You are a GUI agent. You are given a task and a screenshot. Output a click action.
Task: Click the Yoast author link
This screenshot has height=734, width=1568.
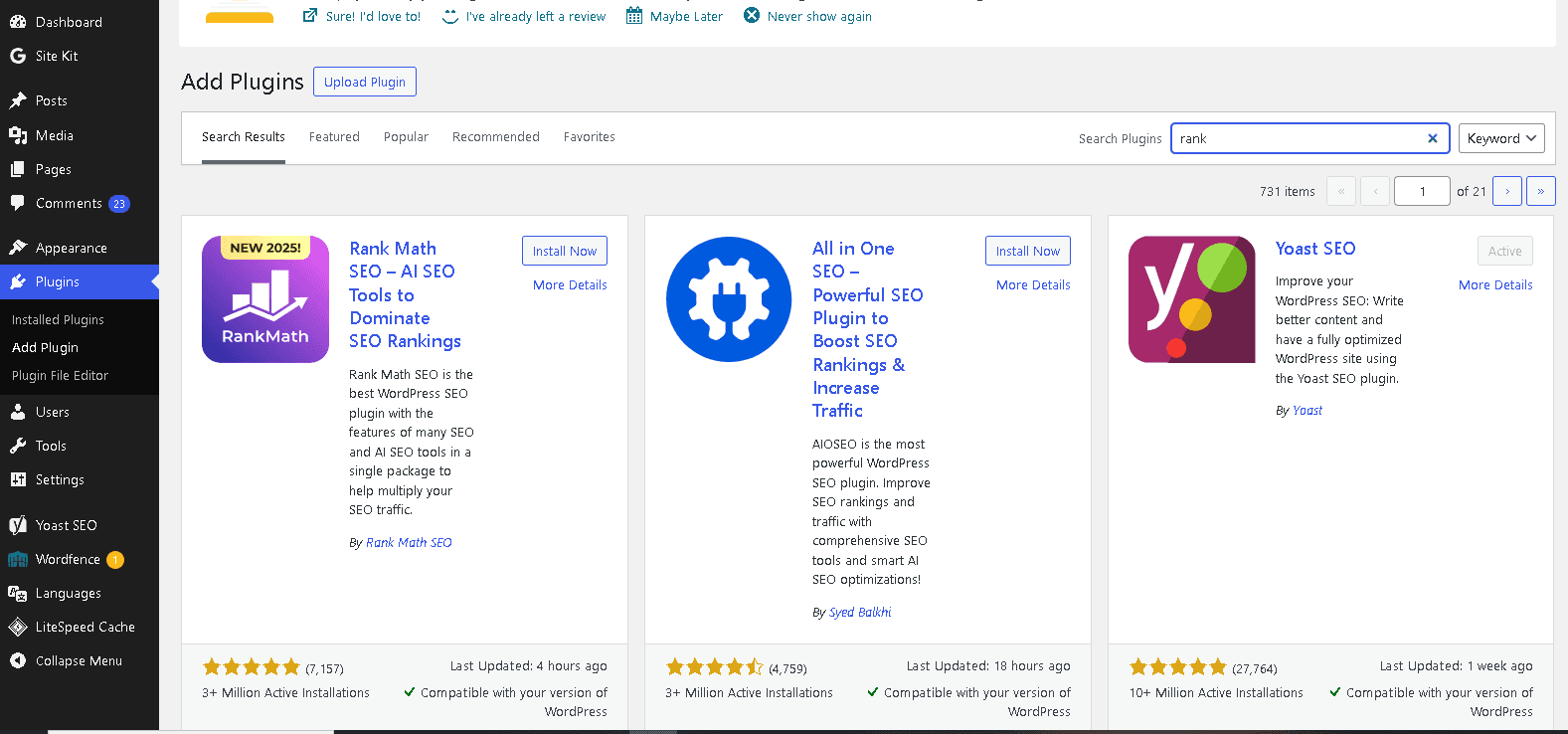click(x=1307, y=410)
